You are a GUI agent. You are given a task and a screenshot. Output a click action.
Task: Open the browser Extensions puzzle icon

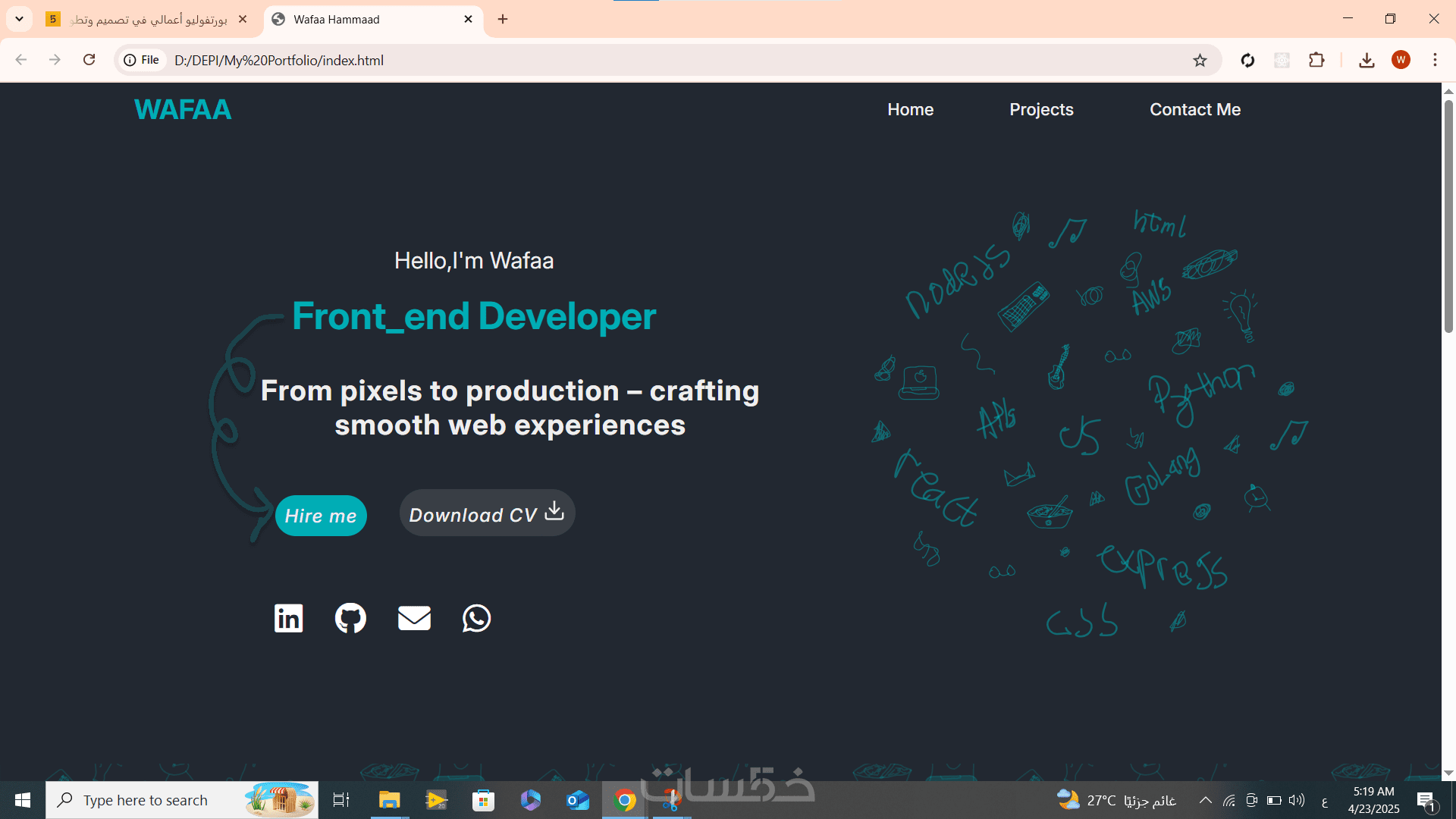[x=1316, y=61]
